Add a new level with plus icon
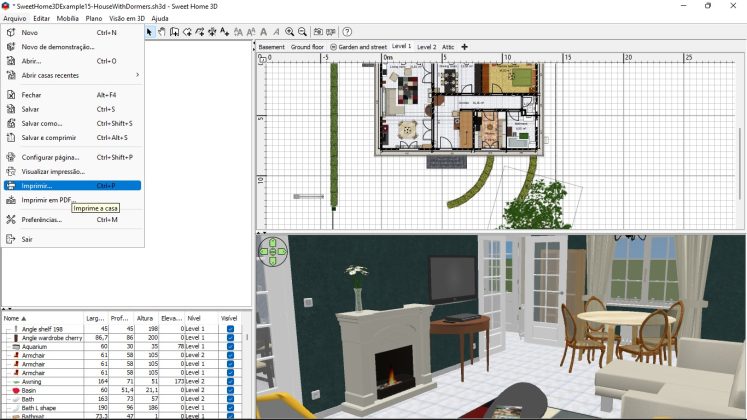Image resolution: width=747 pixels, height=420 pixels. point(464,47)
